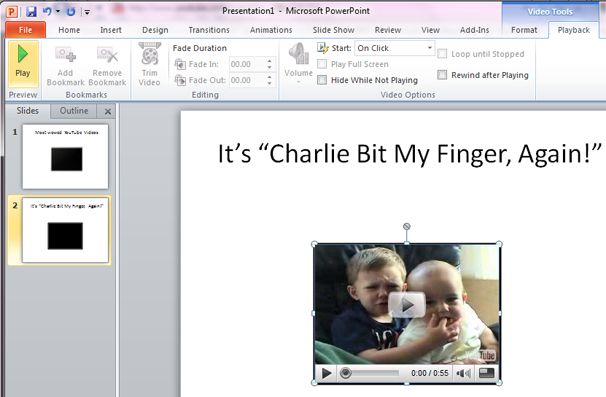Image resolution: width=606 pixels, height=397 pixels.
Task: Open the Start 'On Click' dropdown
Action: (429, 48)
